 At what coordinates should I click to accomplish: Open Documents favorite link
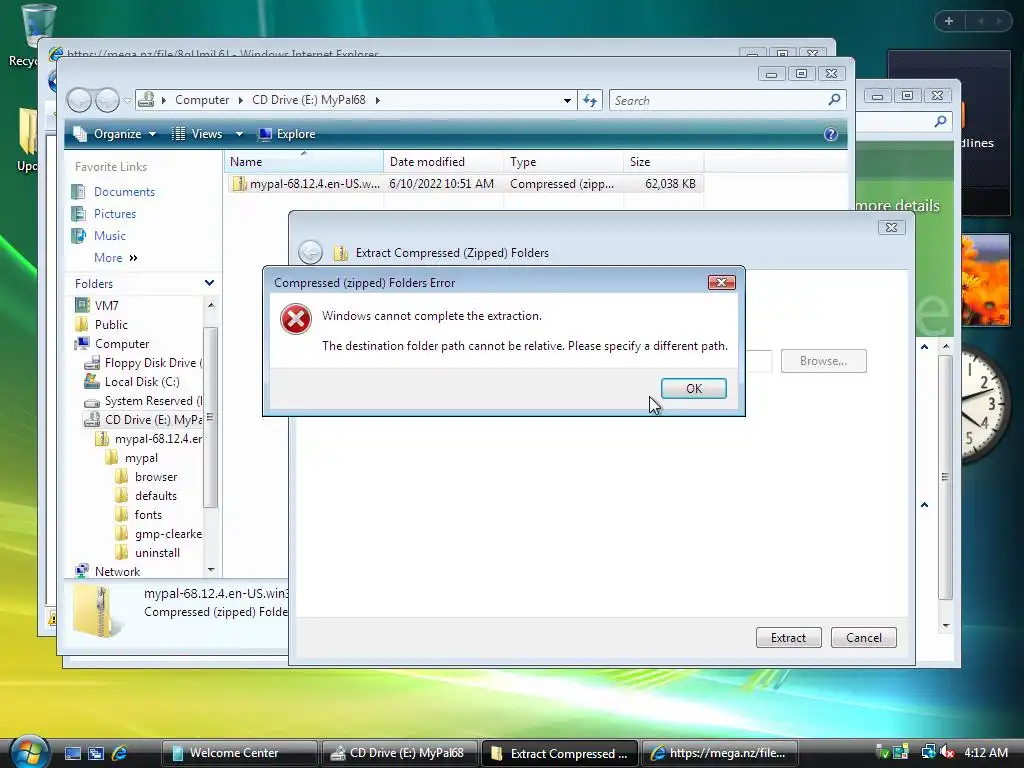(124, 191)
